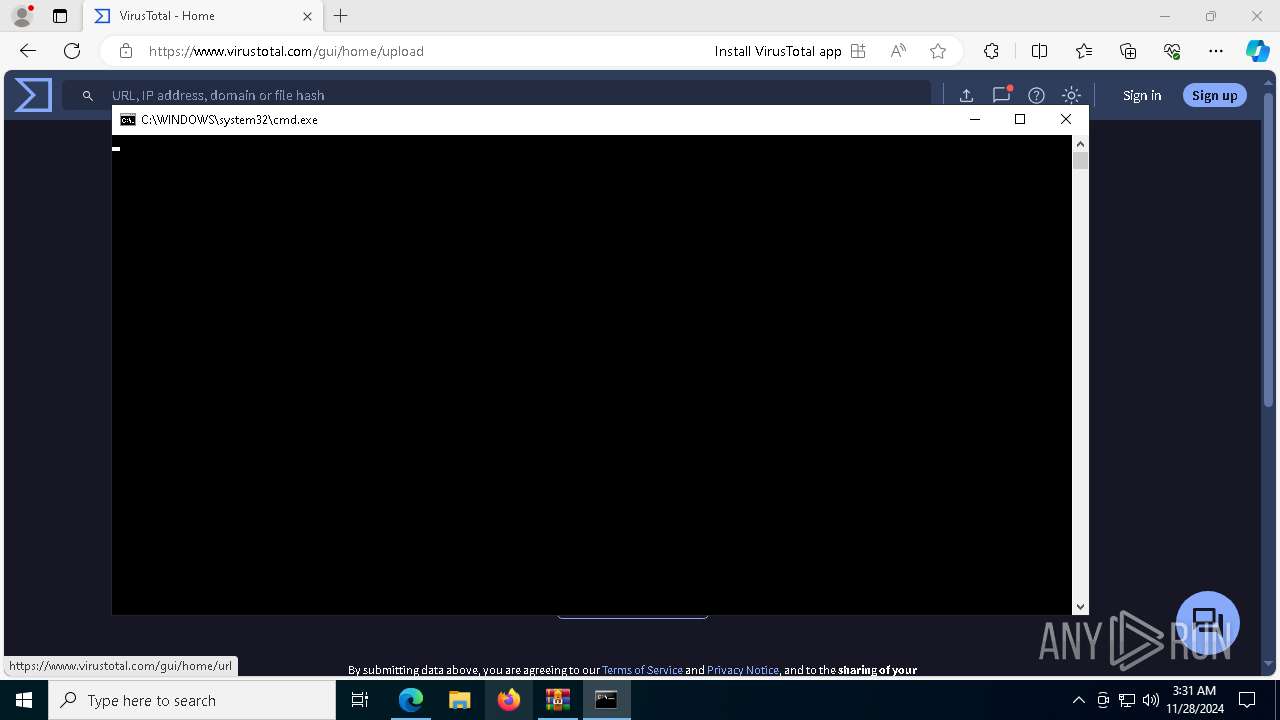The height and width of the screenshot is (720, 1280).
Task: Restore down the Edge browser window
Action: pos(1211,16)
